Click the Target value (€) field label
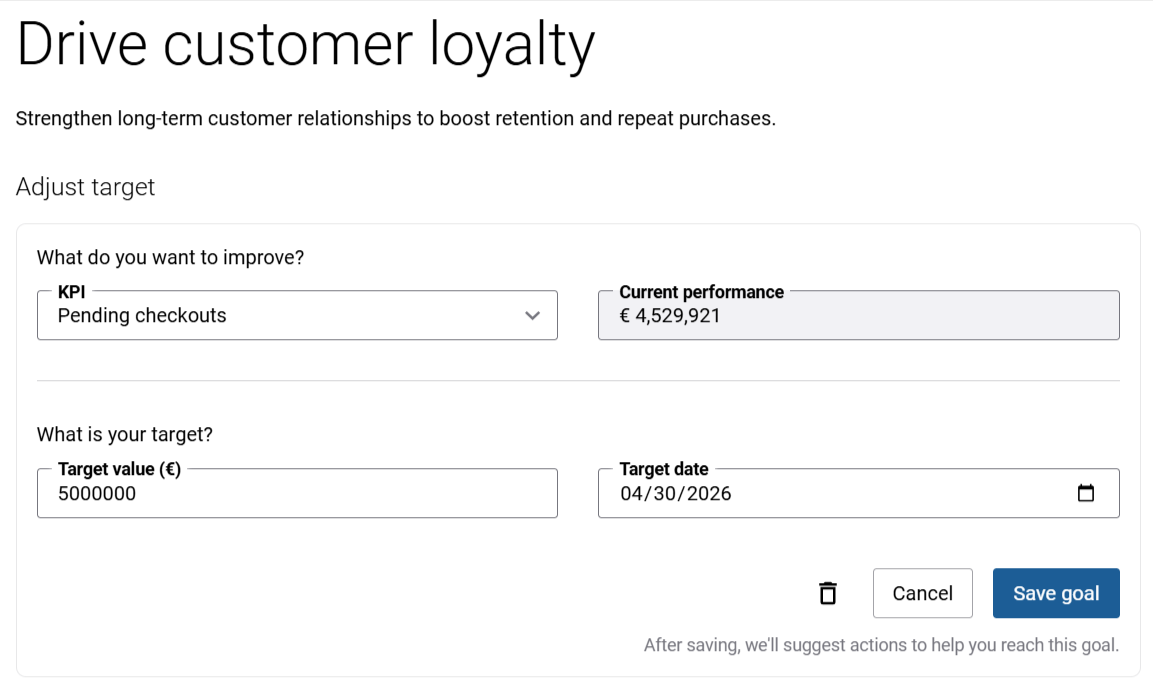The width and height of the screenshot is (1153, 690). [119, 469]
